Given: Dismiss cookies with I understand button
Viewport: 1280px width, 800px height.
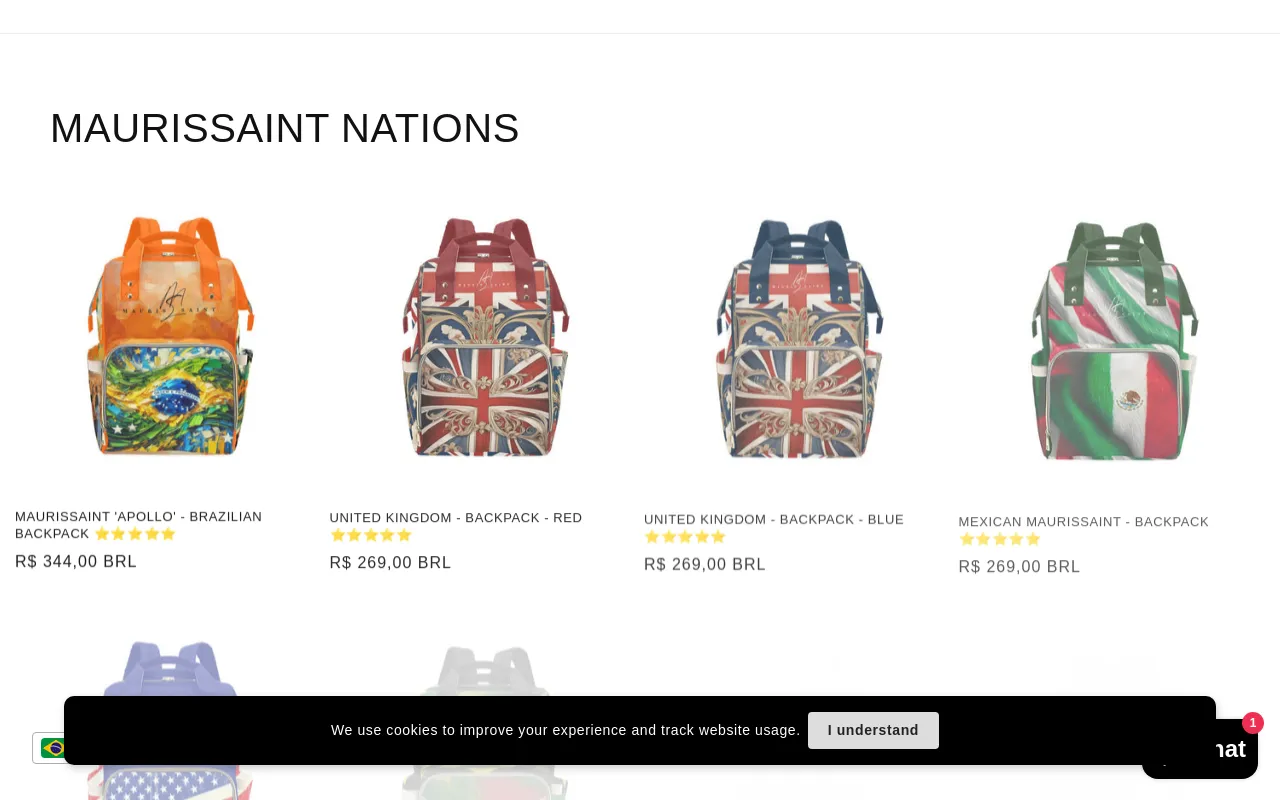Looking at the screenshot, I should point(873,730).
